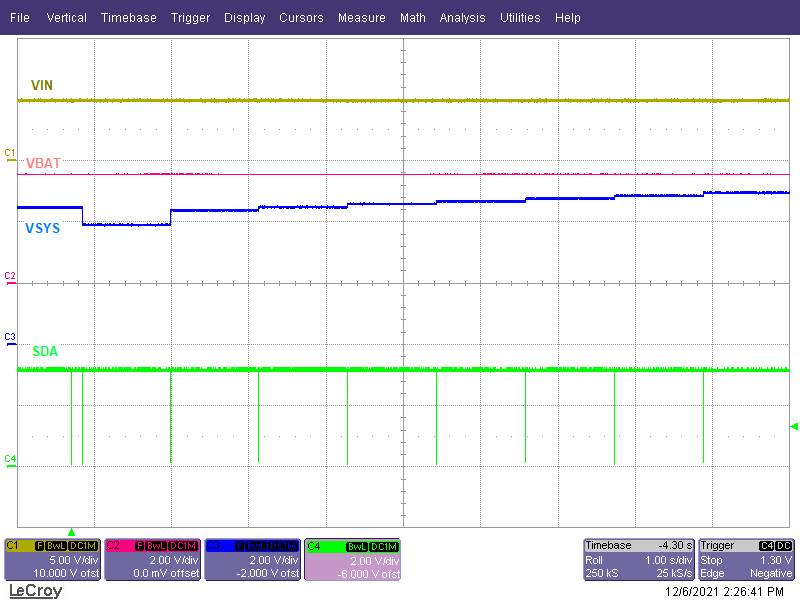Expand the Math menu
The height and width of the screenshot is (600, 800).
(413, 17)
